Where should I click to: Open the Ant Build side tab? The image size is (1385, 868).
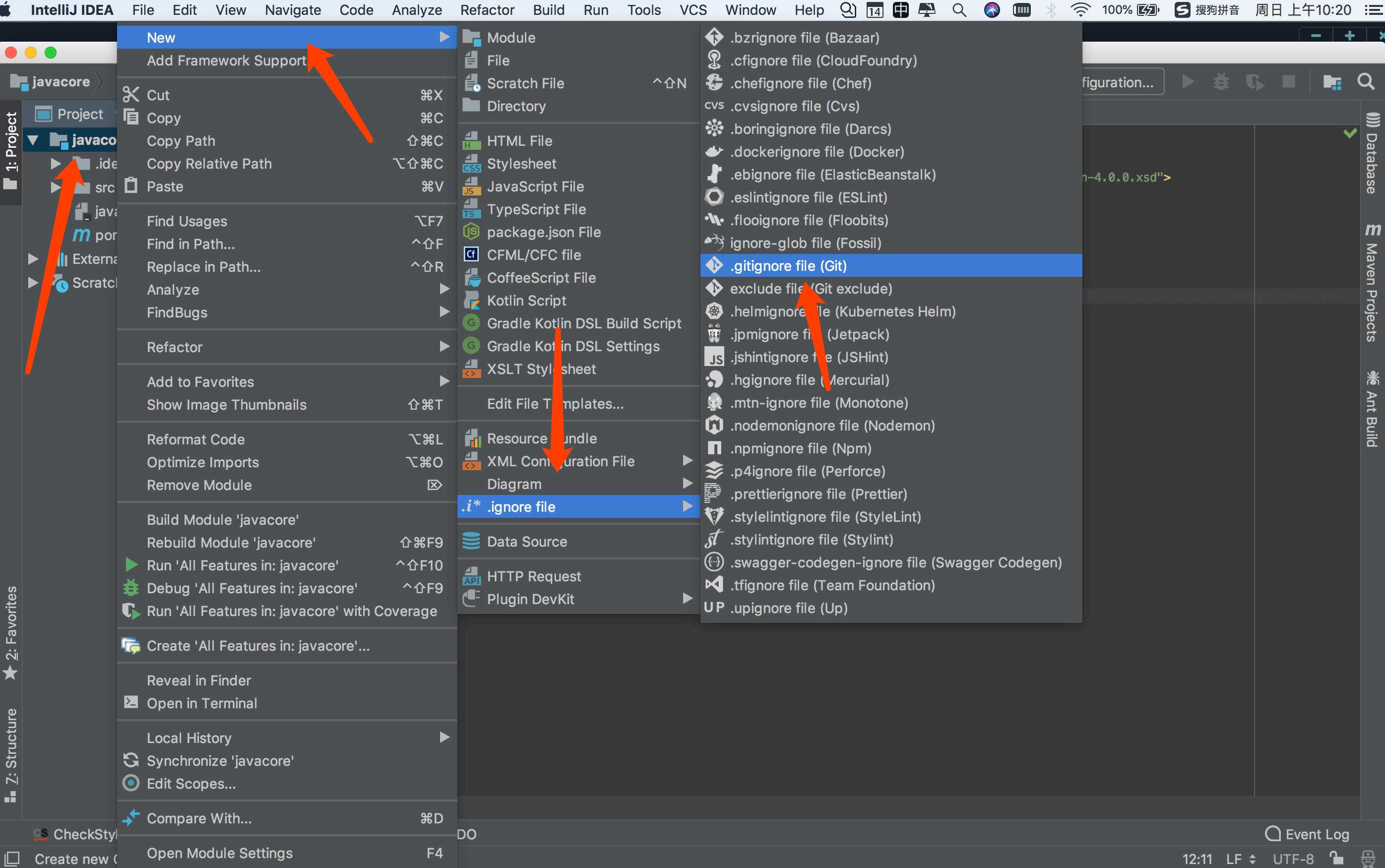click(1372, 409)
